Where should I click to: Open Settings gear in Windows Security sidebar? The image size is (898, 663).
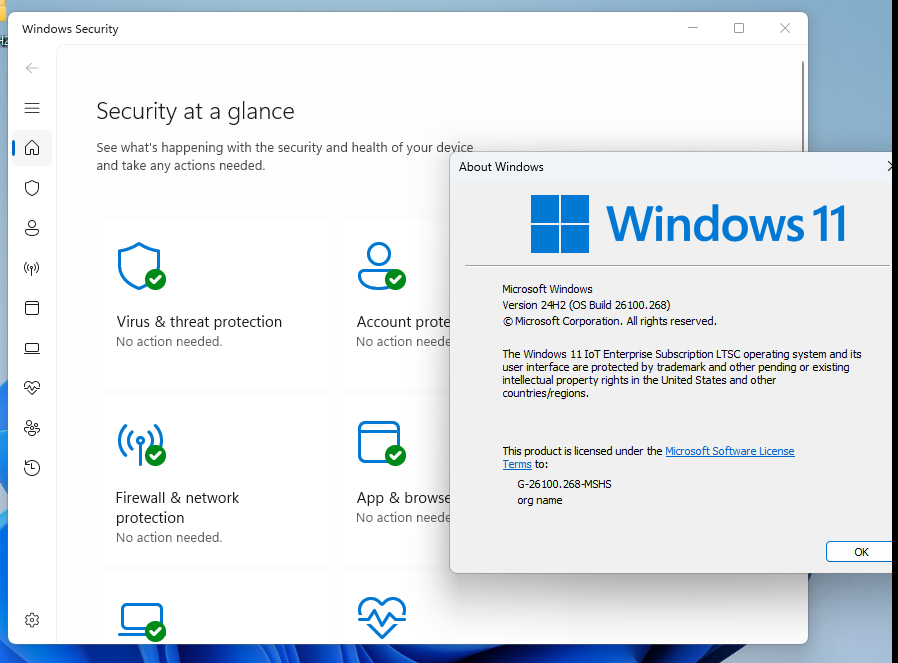click(x=32, y=620)
